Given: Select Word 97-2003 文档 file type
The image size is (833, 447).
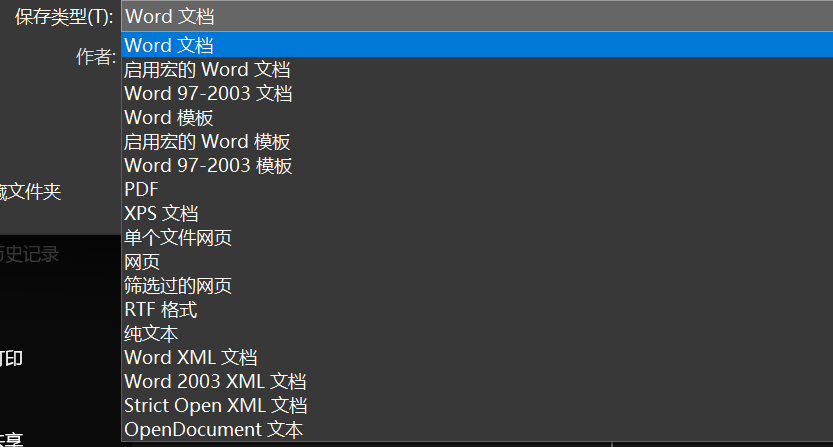Looking at the screenshot, I should click(477, 93).
